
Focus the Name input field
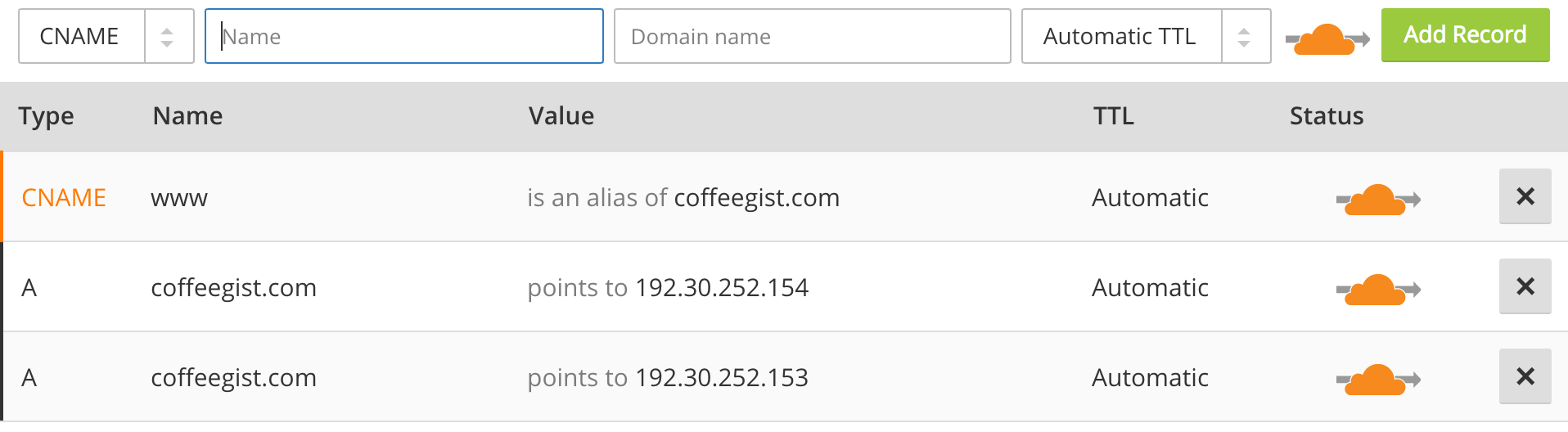click(x=404, y=36)
